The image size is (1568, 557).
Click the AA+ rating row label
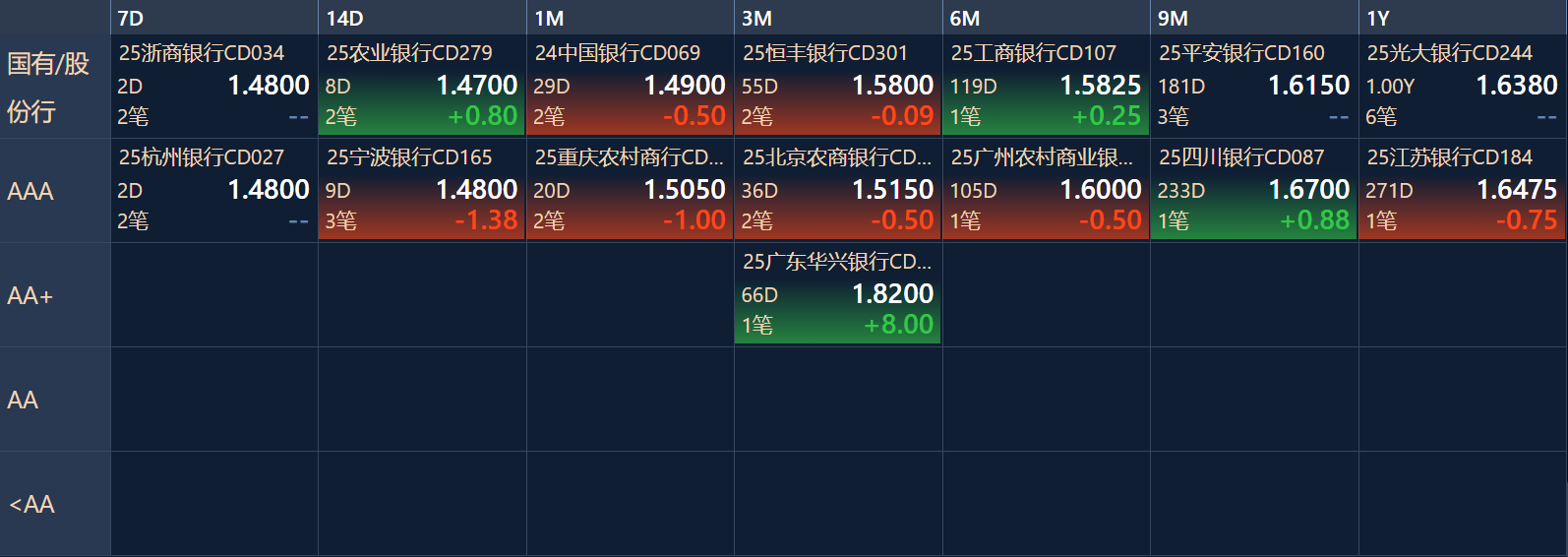pos(55,295)
